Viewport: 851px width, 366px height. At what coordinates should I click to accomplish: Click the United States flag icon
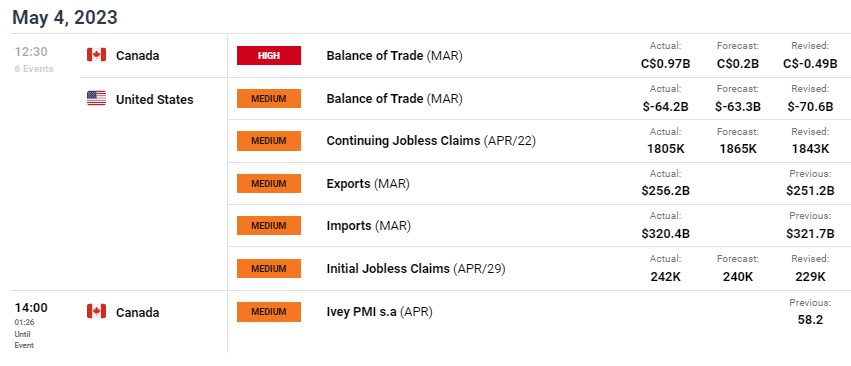[96, 99]
